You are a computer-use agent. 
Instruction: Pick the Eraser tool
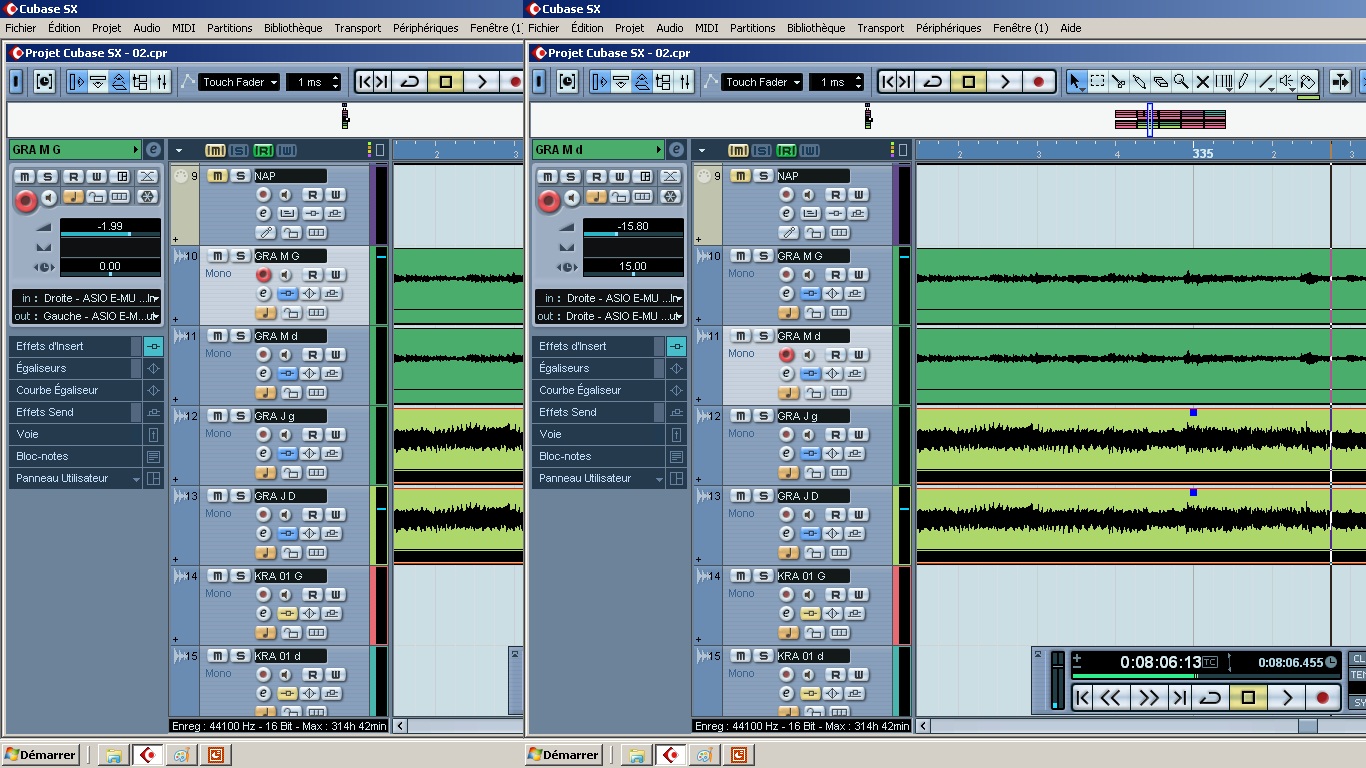click(x=1161, y=82)
